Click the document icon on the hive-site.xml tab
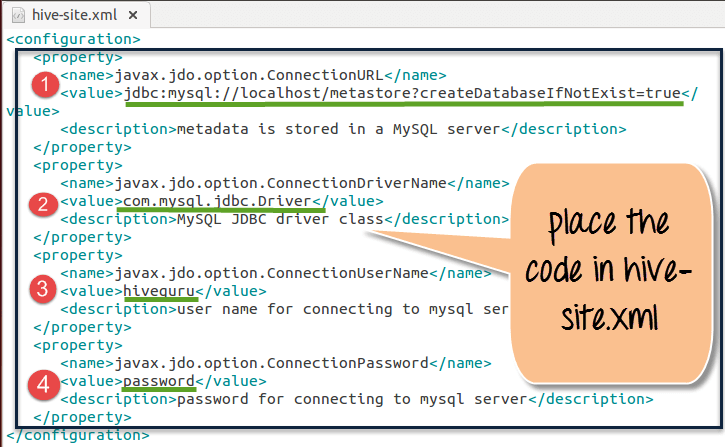725x447 pixels. [x=17, y=14]
